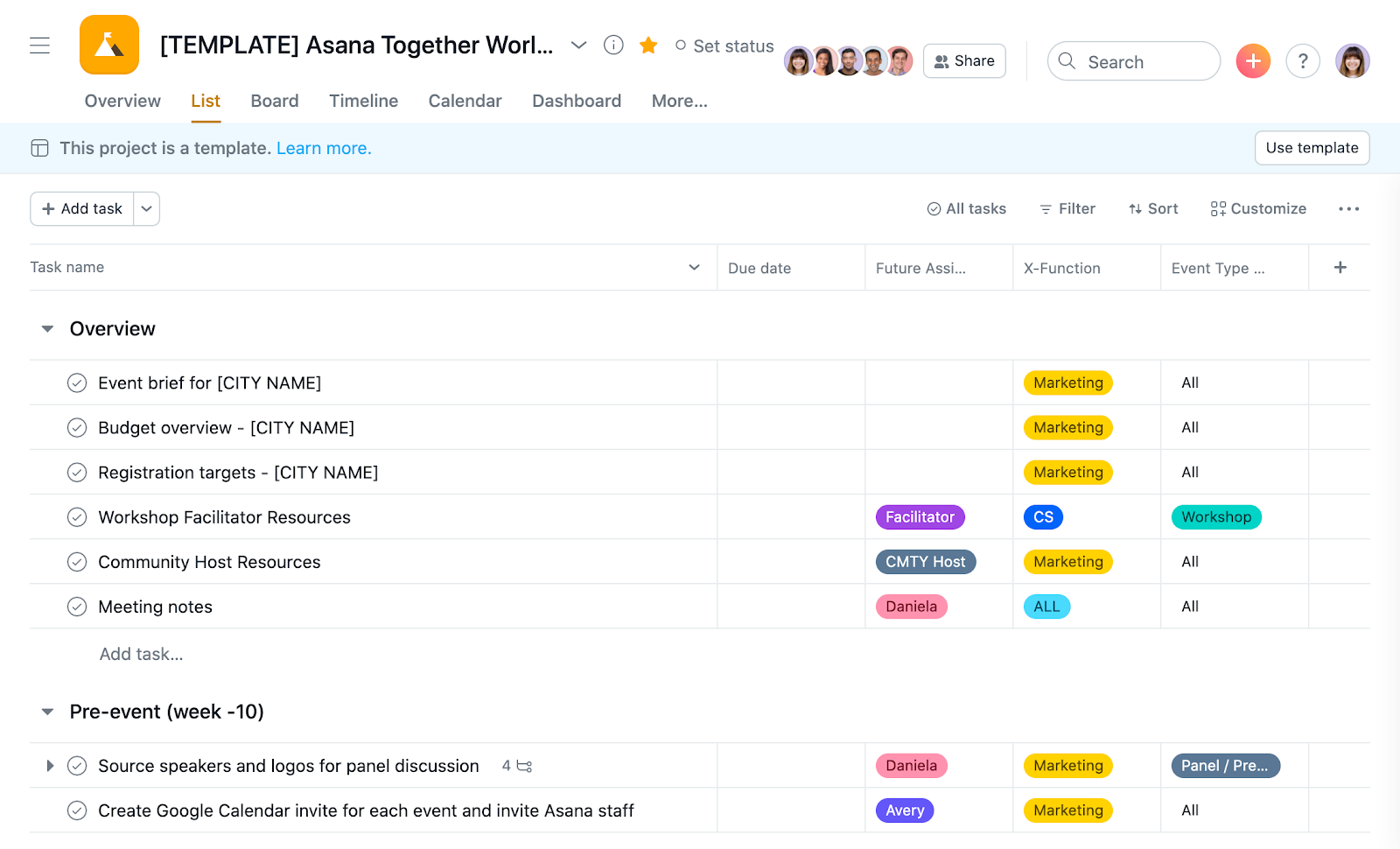Screen dimensions: 1400x849
Task: Click the project info icon
Action: coord(613,45)
